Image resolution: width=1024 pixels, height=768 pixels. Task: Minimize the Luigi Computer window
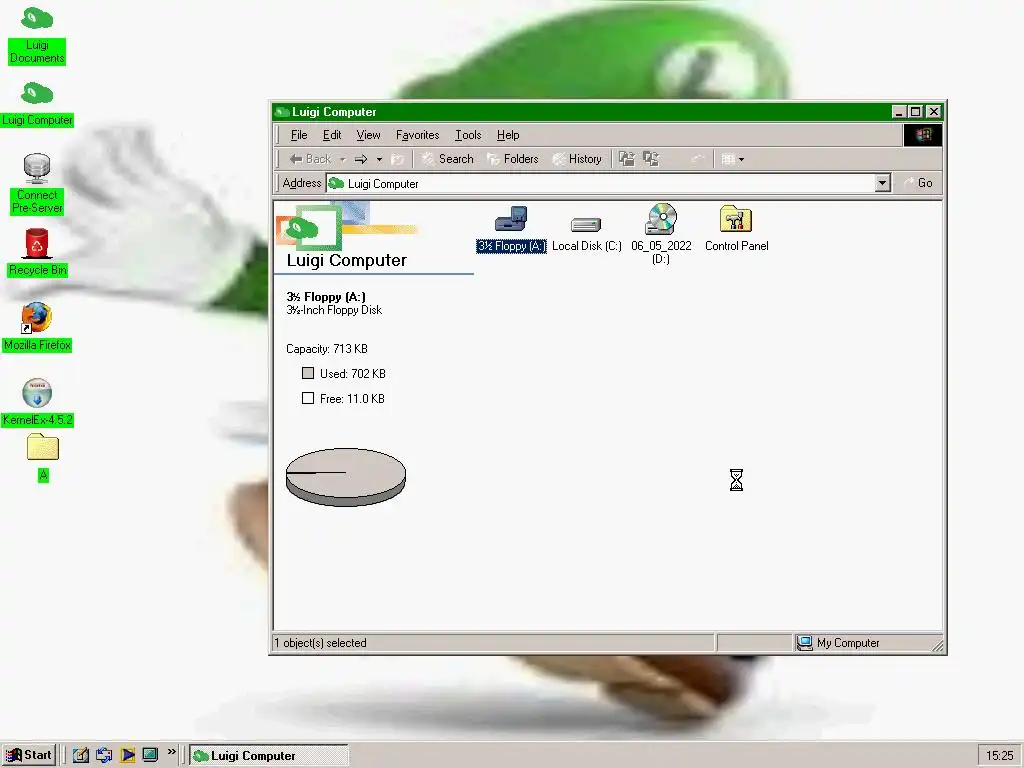tap(899, 112)
